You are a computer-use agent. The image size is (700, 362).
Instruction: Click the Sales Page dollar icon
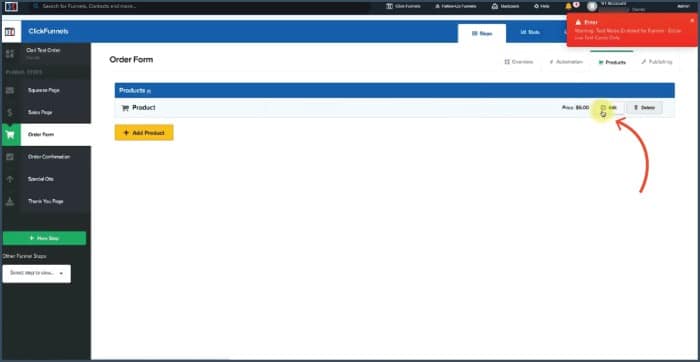(x=10, y=112)
